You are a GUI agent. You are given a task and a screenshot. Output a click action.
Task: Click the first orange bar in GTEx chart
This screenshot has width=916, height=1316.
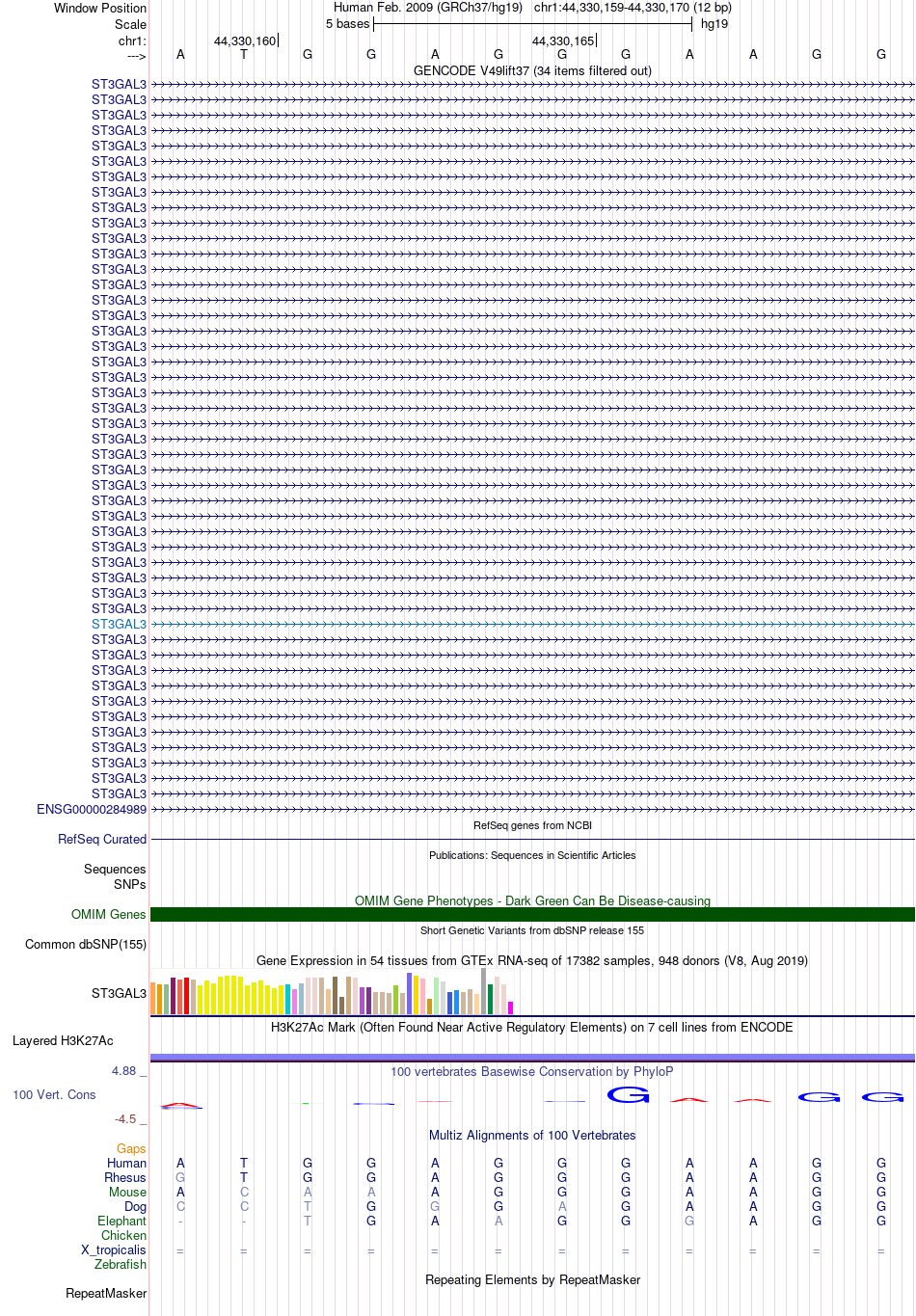pyautogui.click(x=153, y=998)
